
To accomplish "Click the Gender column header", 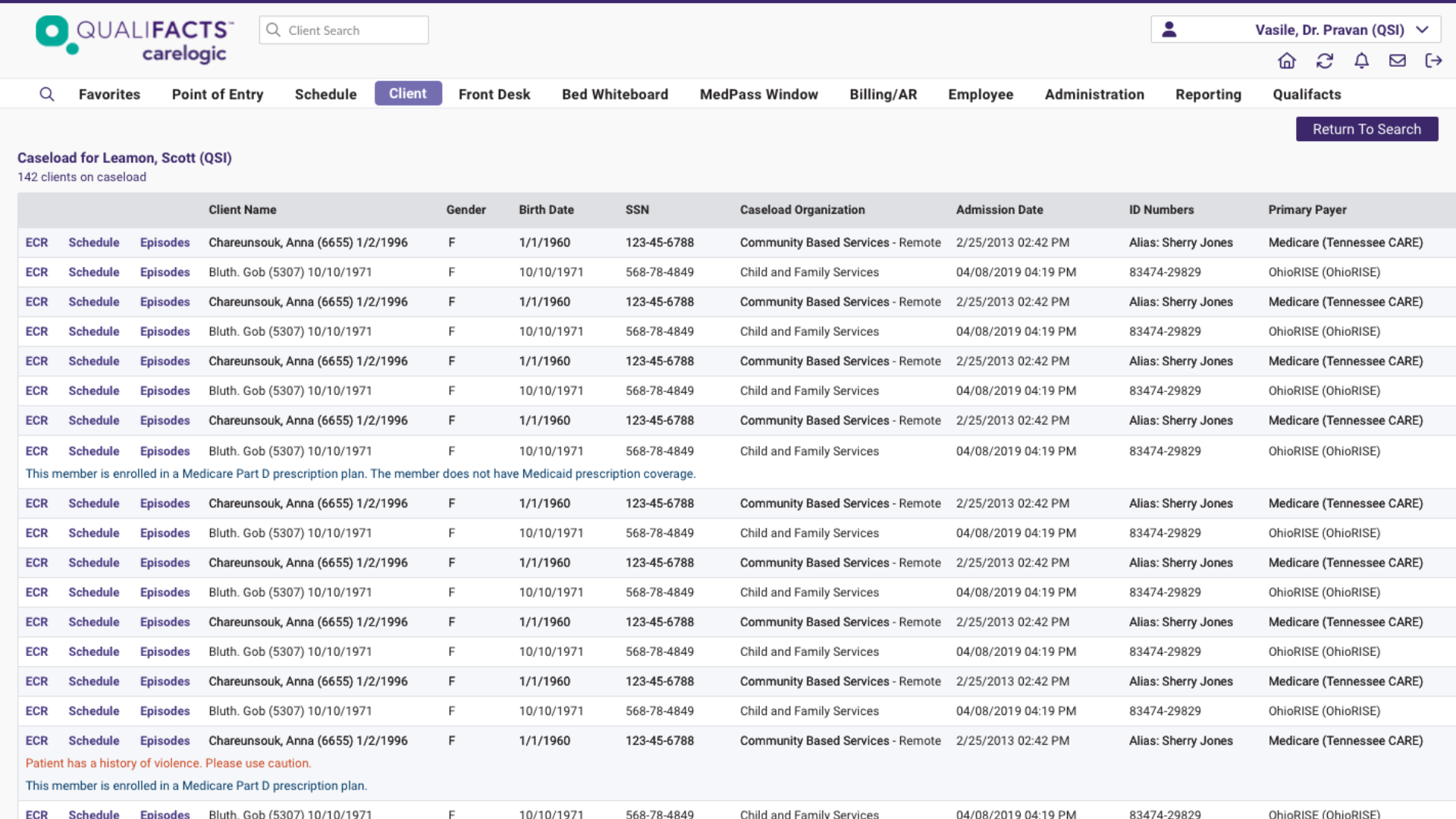I will tap(466, 210).
